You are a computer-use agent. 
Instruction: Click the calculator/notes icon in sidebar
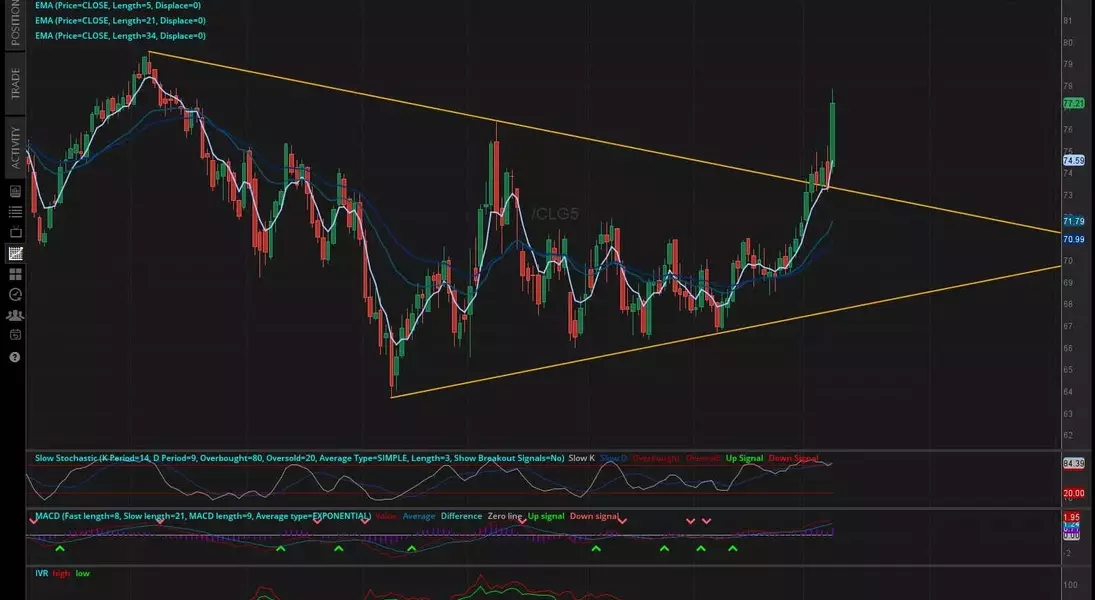point(15,191)
